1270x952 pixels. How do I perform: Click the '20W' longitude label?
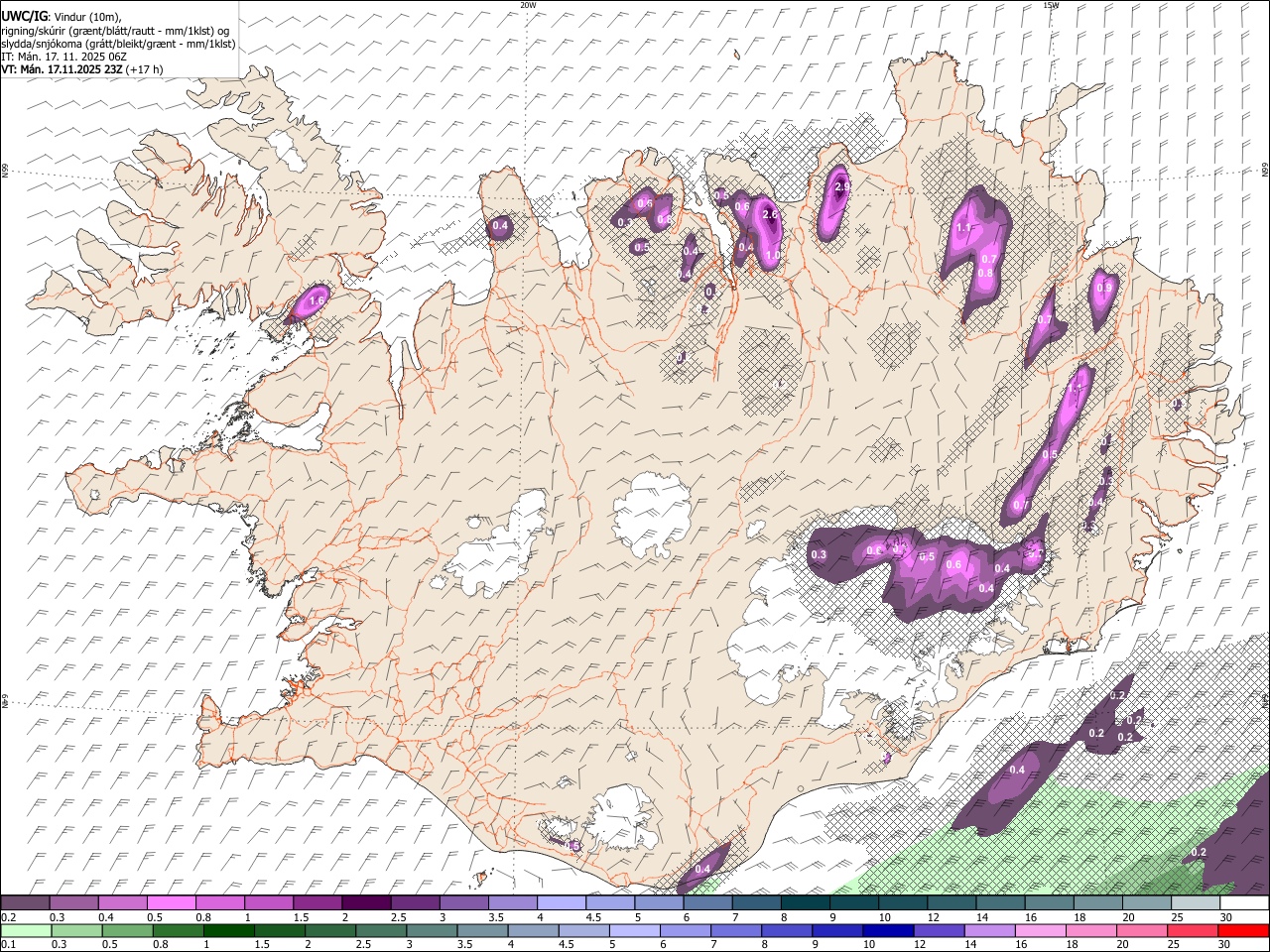(x=528, y=5)
